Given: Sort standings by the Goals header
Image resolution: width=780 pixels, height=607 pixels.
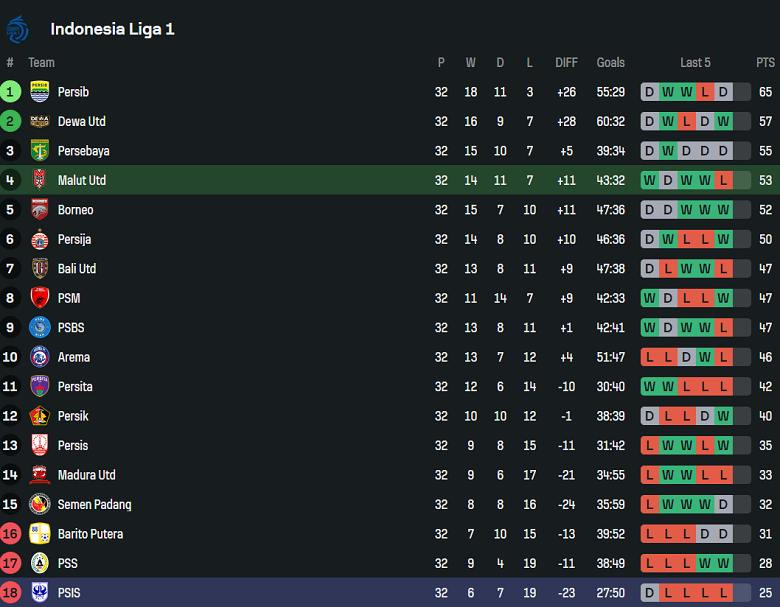Looking at the screenshot, I should tap(610, 63).
